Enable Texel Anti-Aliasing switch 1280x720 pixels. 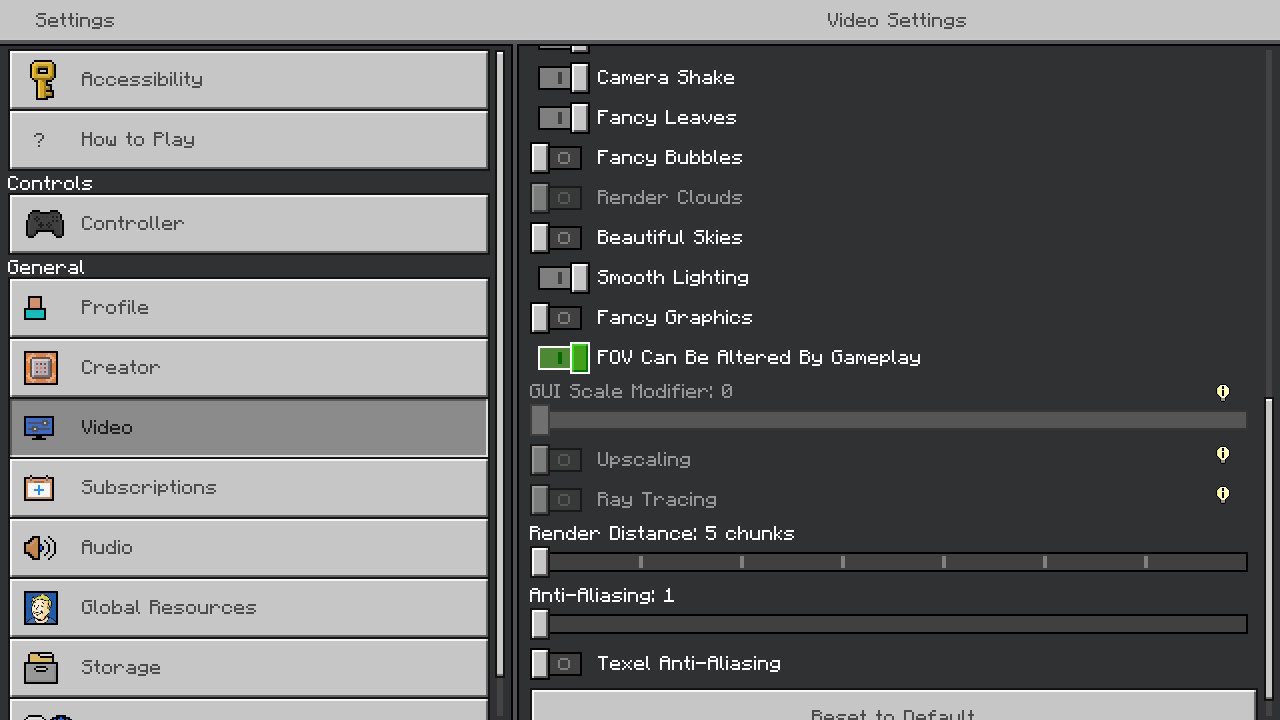[556, 664]
